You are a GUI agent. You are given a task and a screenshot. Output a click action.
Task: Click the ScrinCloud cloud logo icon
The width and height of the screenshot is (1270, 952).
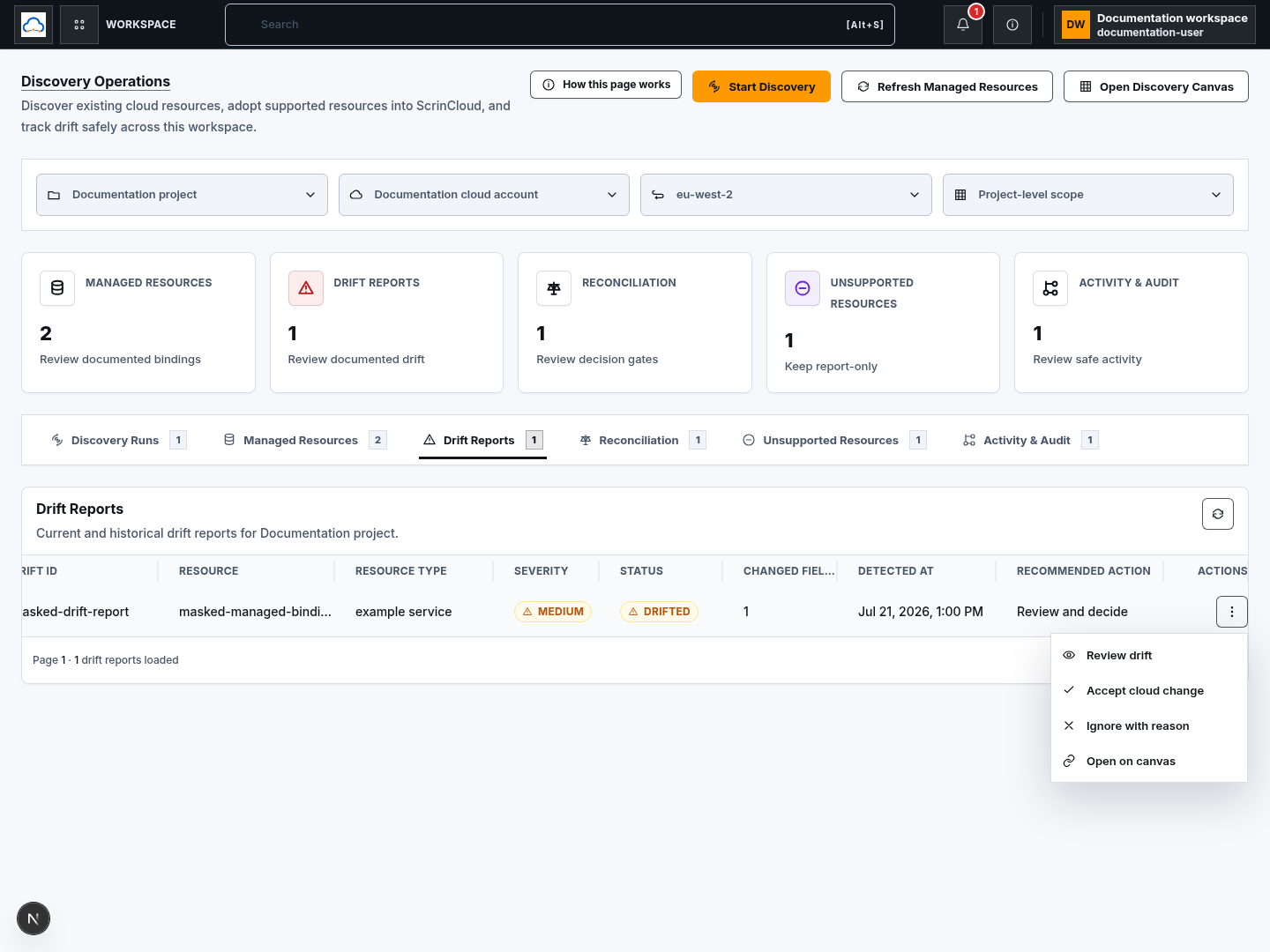coord(34,25)
